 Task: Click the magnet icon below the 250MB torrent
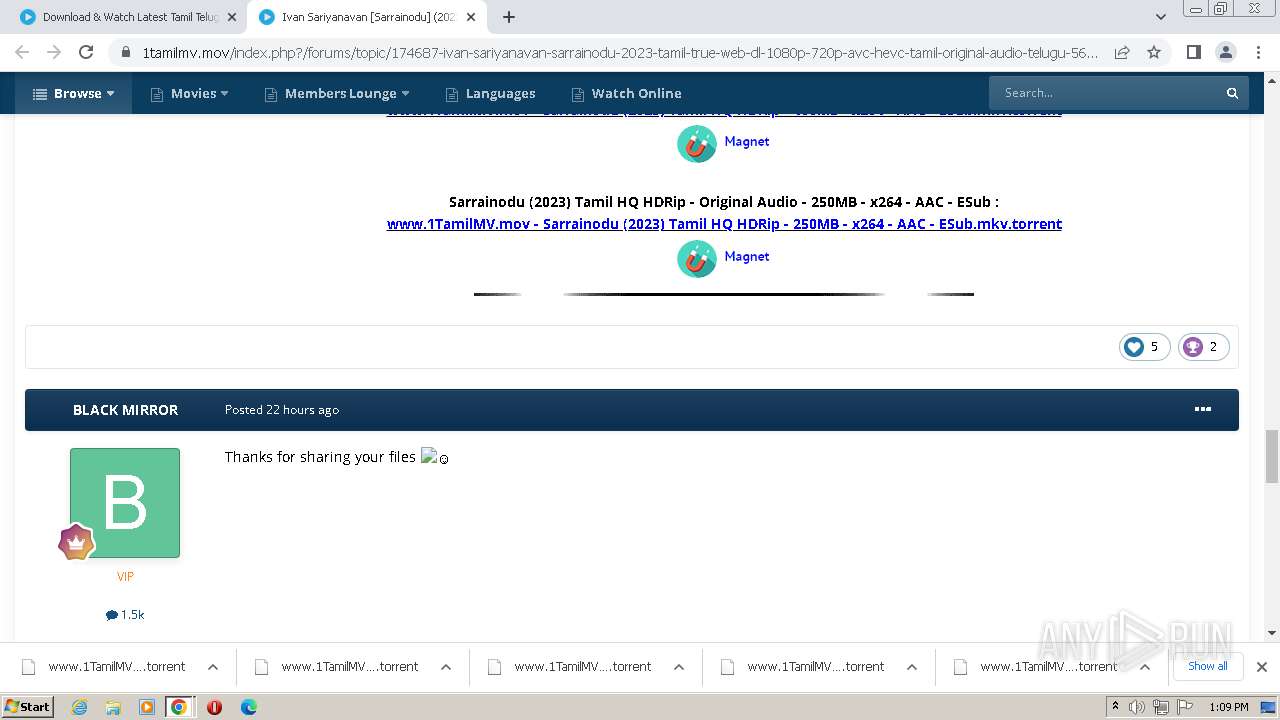(x=697, y=259)
